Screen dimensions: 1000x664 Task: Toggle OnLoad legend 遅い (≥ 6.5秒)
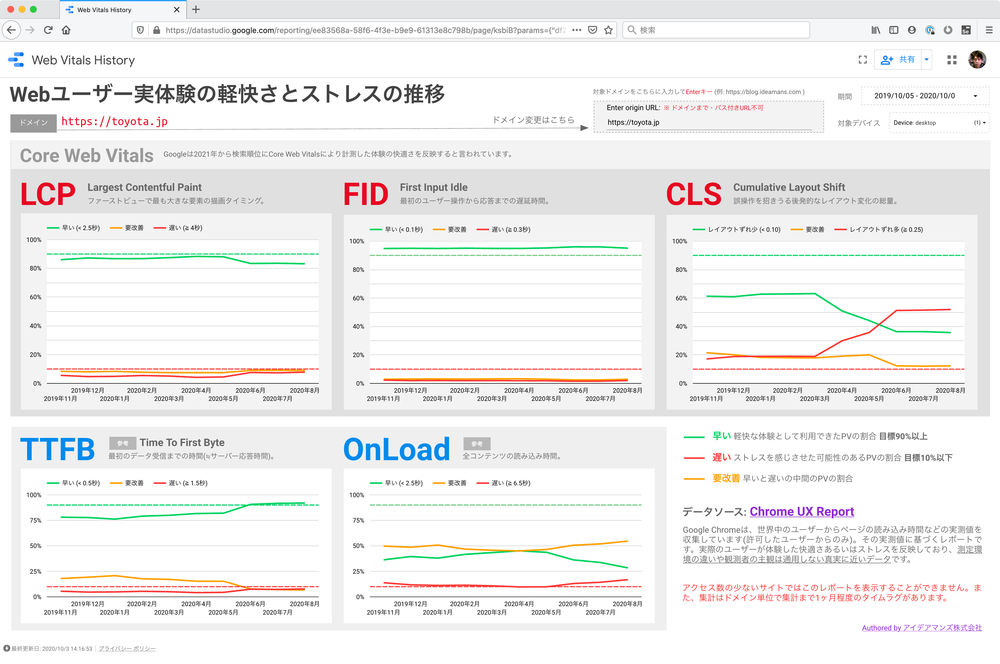pyautogui.click(x=503, y=483)
